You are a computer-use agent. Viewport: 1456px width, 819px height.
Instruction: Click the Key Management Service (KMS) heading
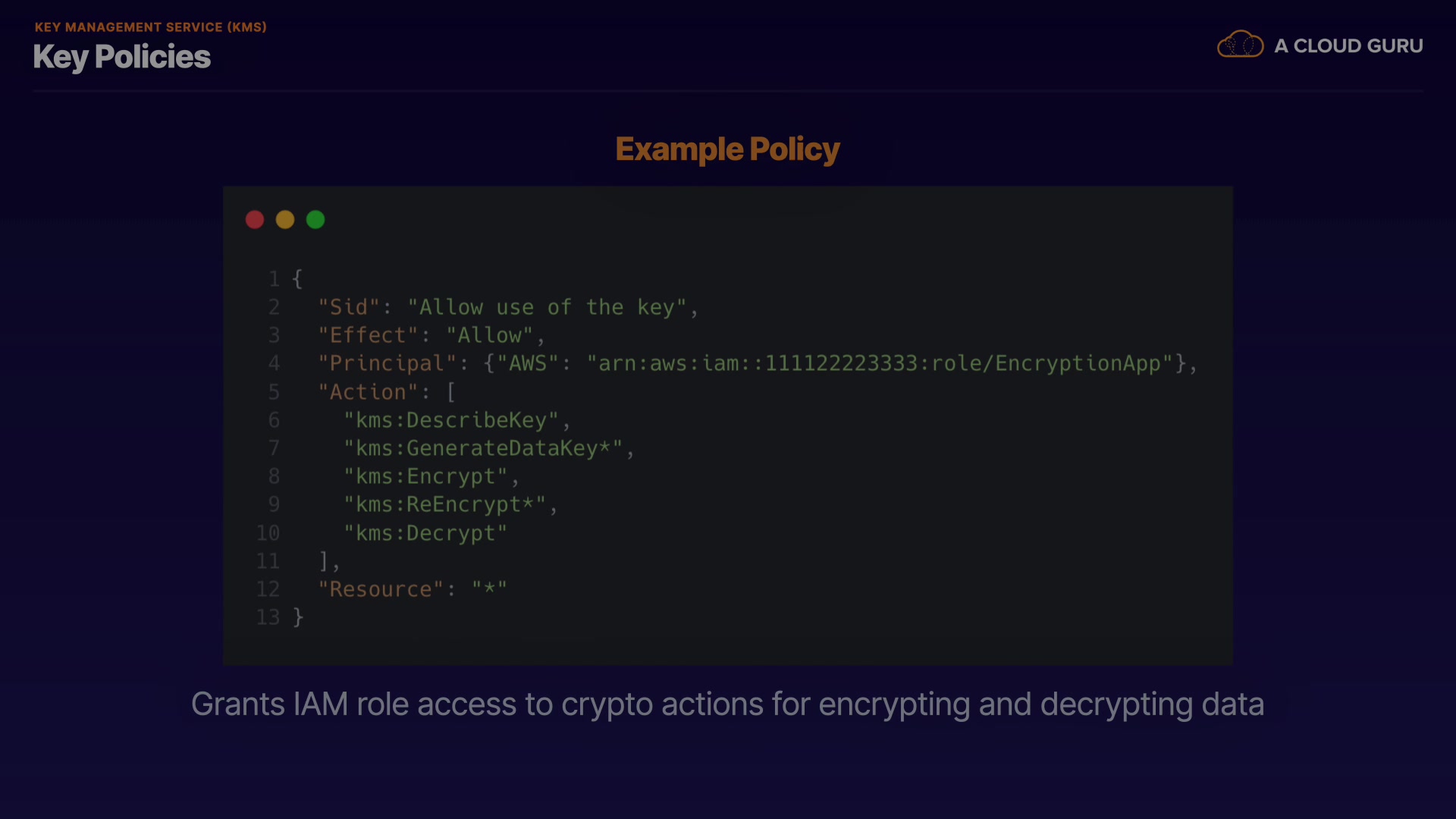(151, 27)
